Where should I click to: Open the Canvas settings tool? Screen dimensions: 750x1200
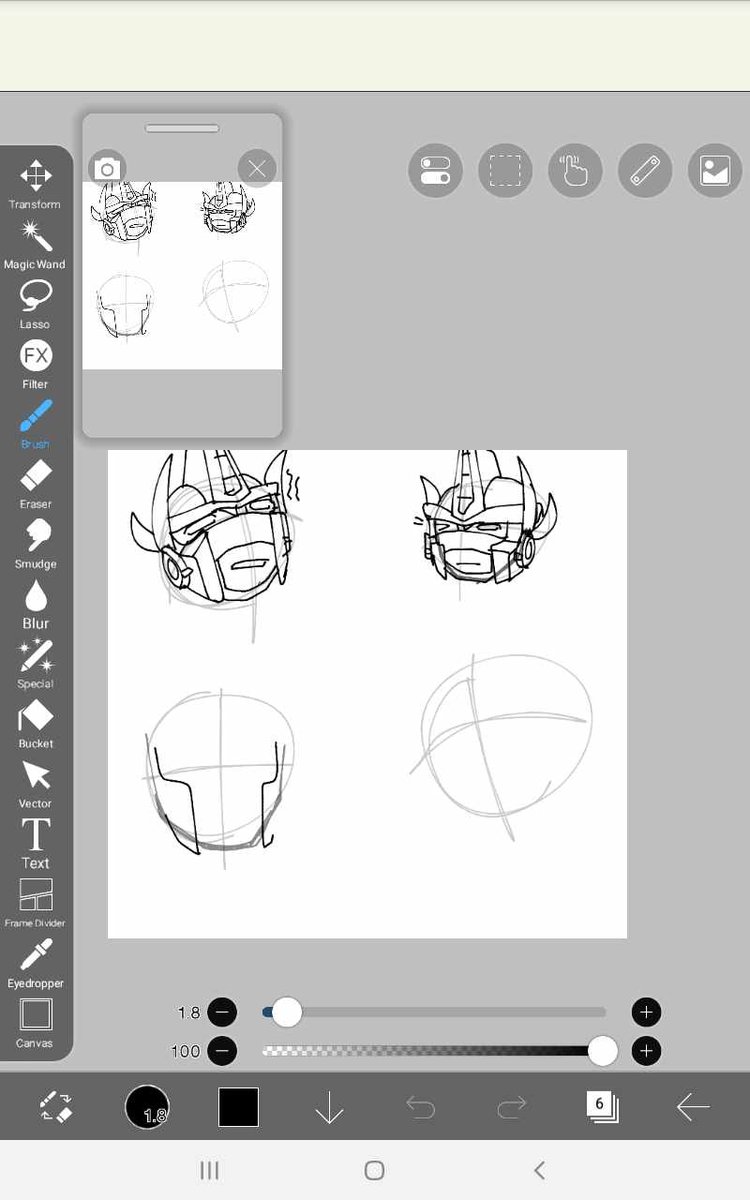coord(35,1023)
